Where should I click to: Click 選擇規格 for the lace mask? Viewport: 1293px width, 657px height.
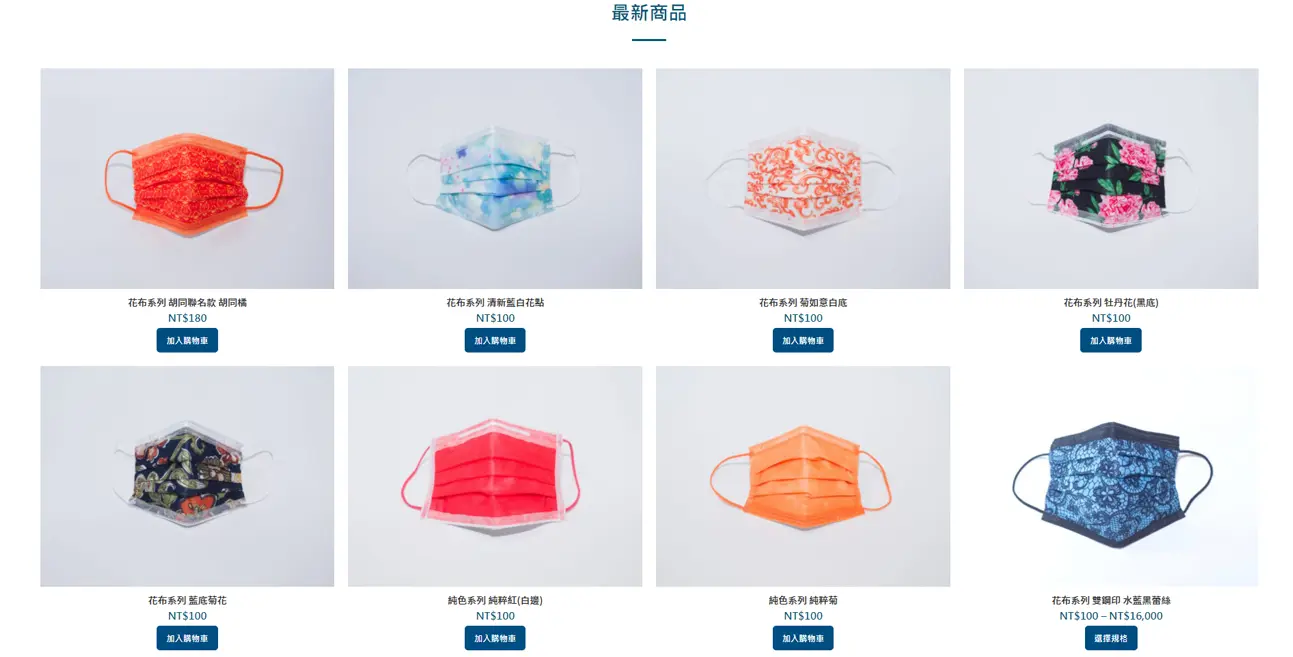pos(1111,638)
